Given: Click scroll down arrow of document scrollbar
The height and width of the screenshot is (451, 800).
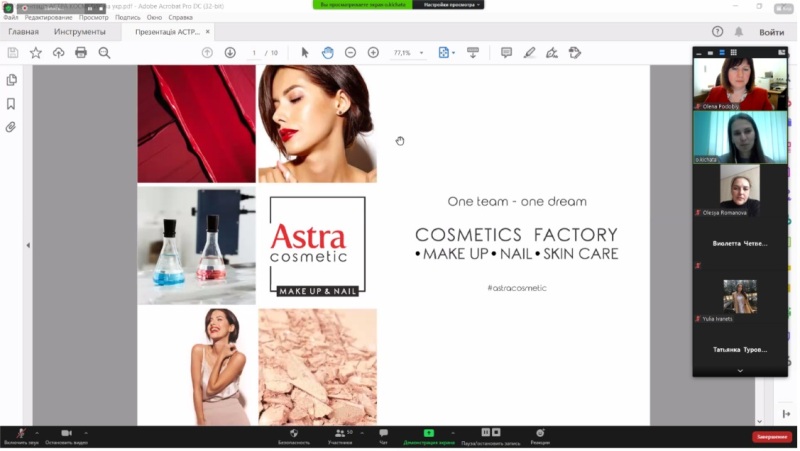Looking at the screenshot, I should [759, 421].
